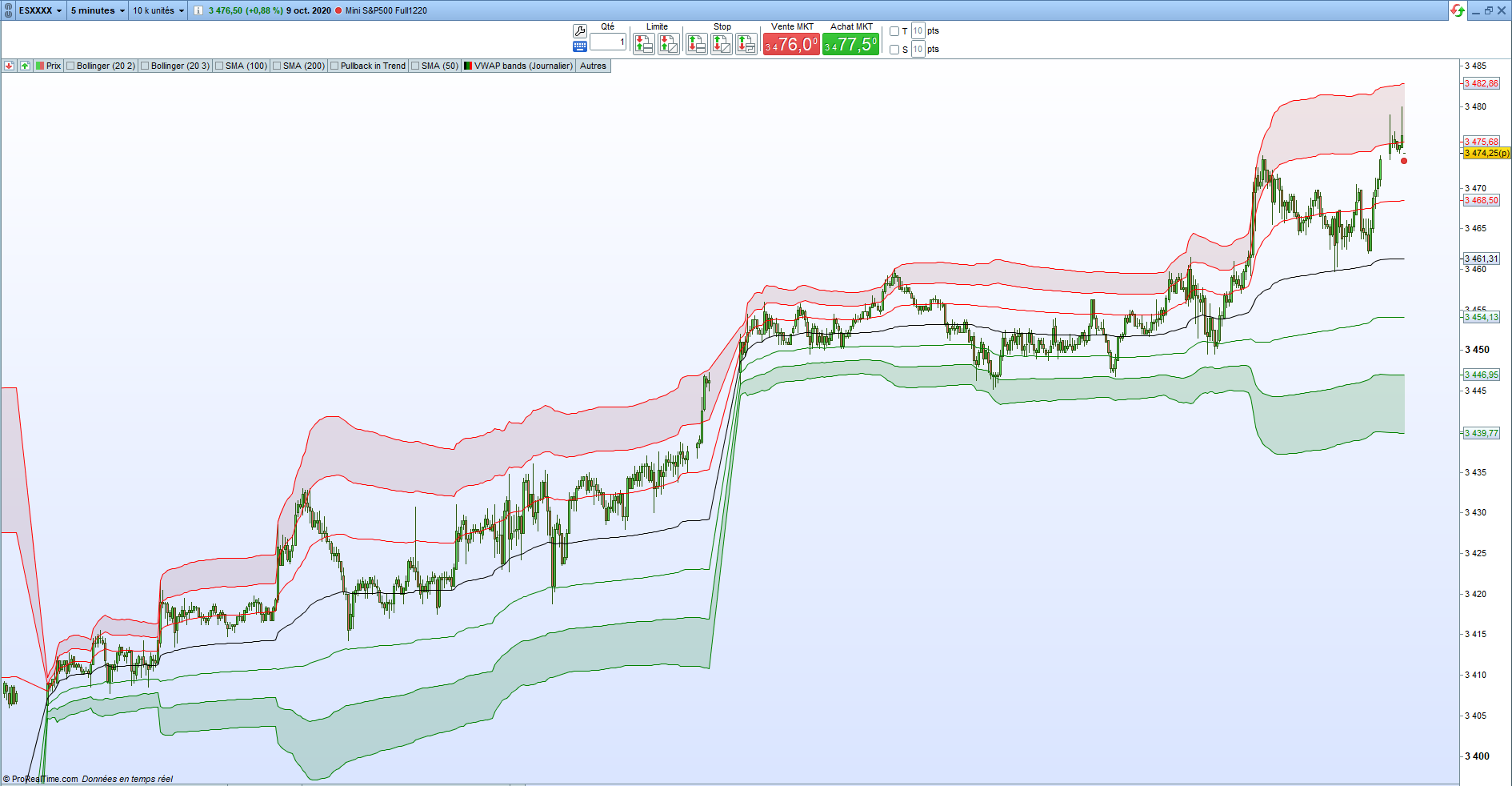Click the first Stop order icon
The height and width of the screenshot is (786, 1512).
click(697, 44)
